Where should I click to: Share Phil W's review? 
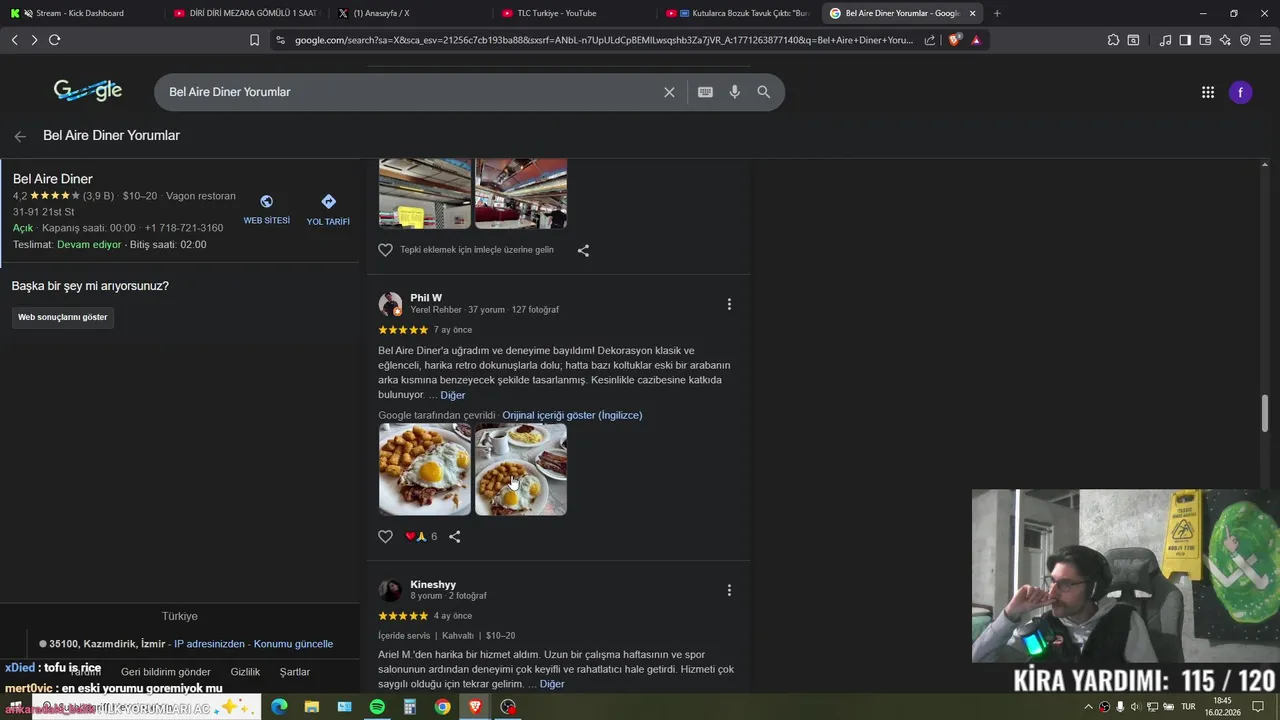pyautogui.click(x=454, y=537)
